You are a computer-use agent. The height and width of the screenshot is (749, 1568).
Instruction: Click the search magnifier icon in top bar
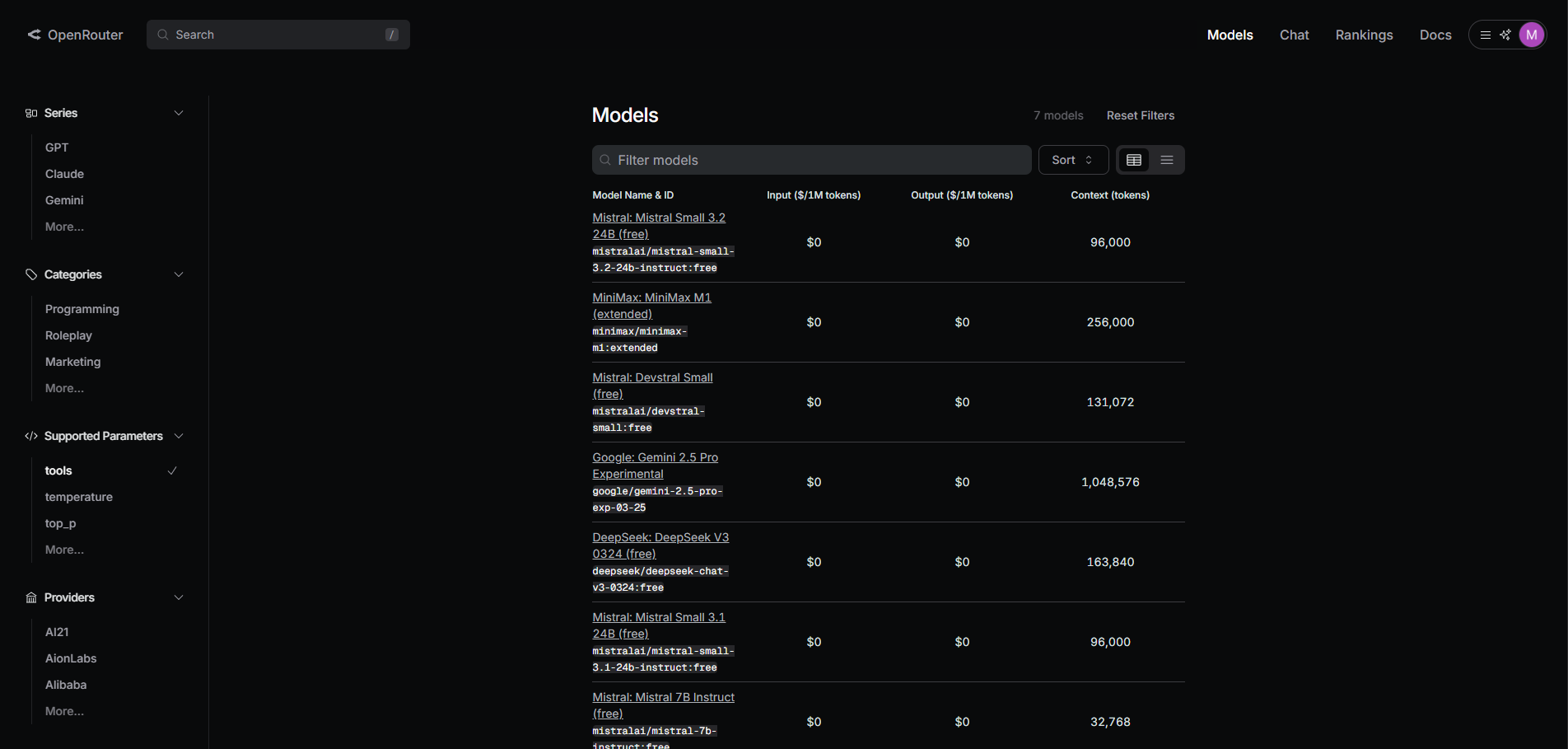point(163,35)
